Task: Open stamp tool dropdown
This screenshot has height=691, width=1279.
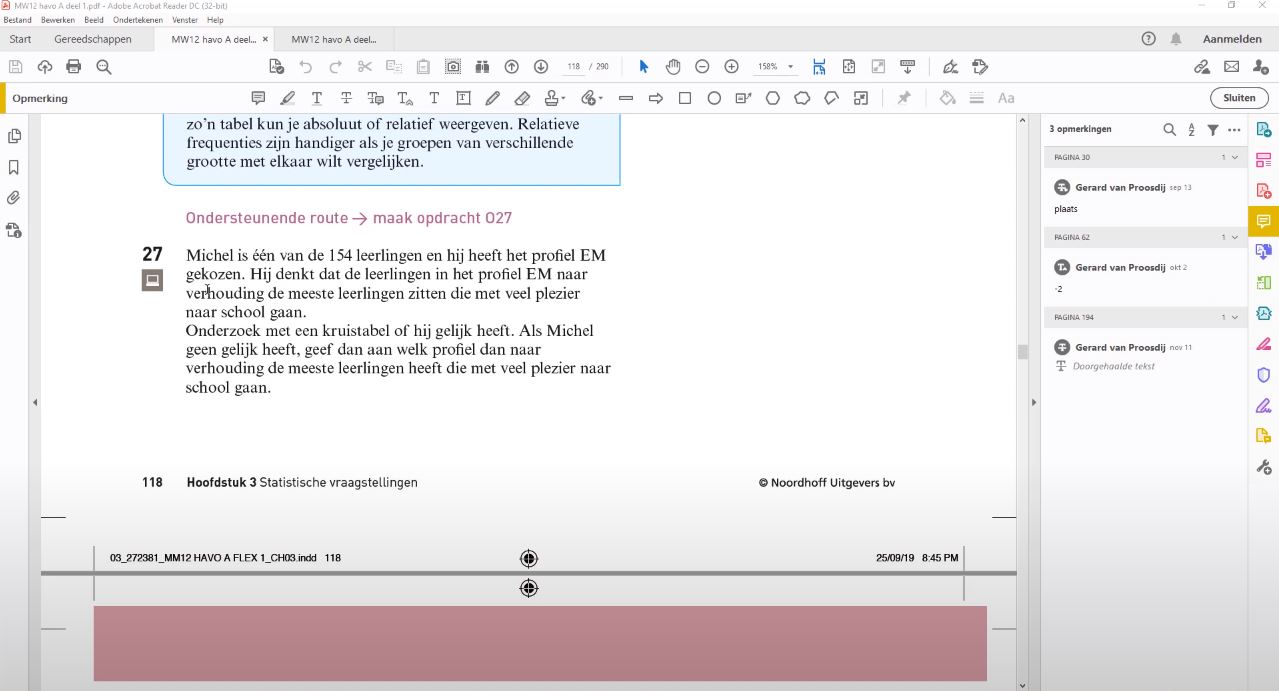Action: [554, 98]
